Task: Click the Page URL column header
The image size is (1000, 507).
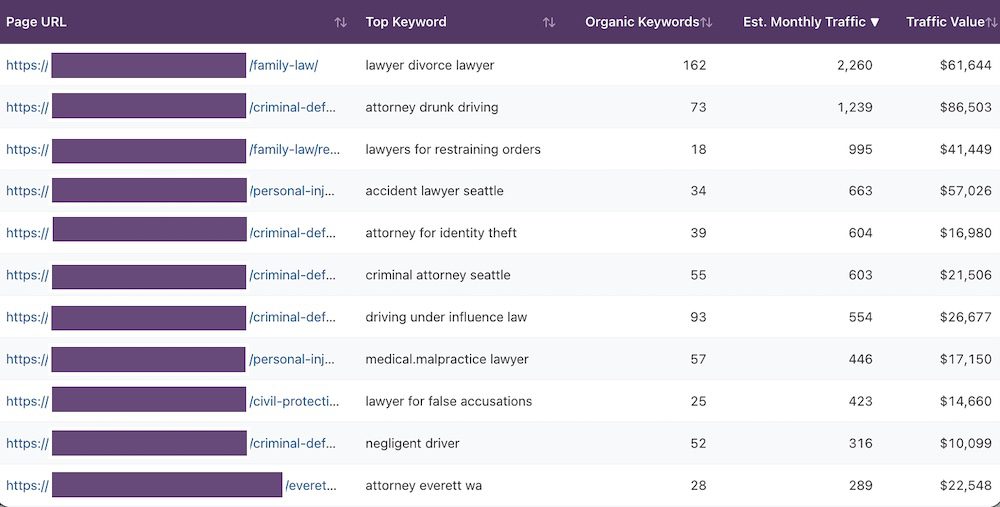Action: (x=36, y=22)
